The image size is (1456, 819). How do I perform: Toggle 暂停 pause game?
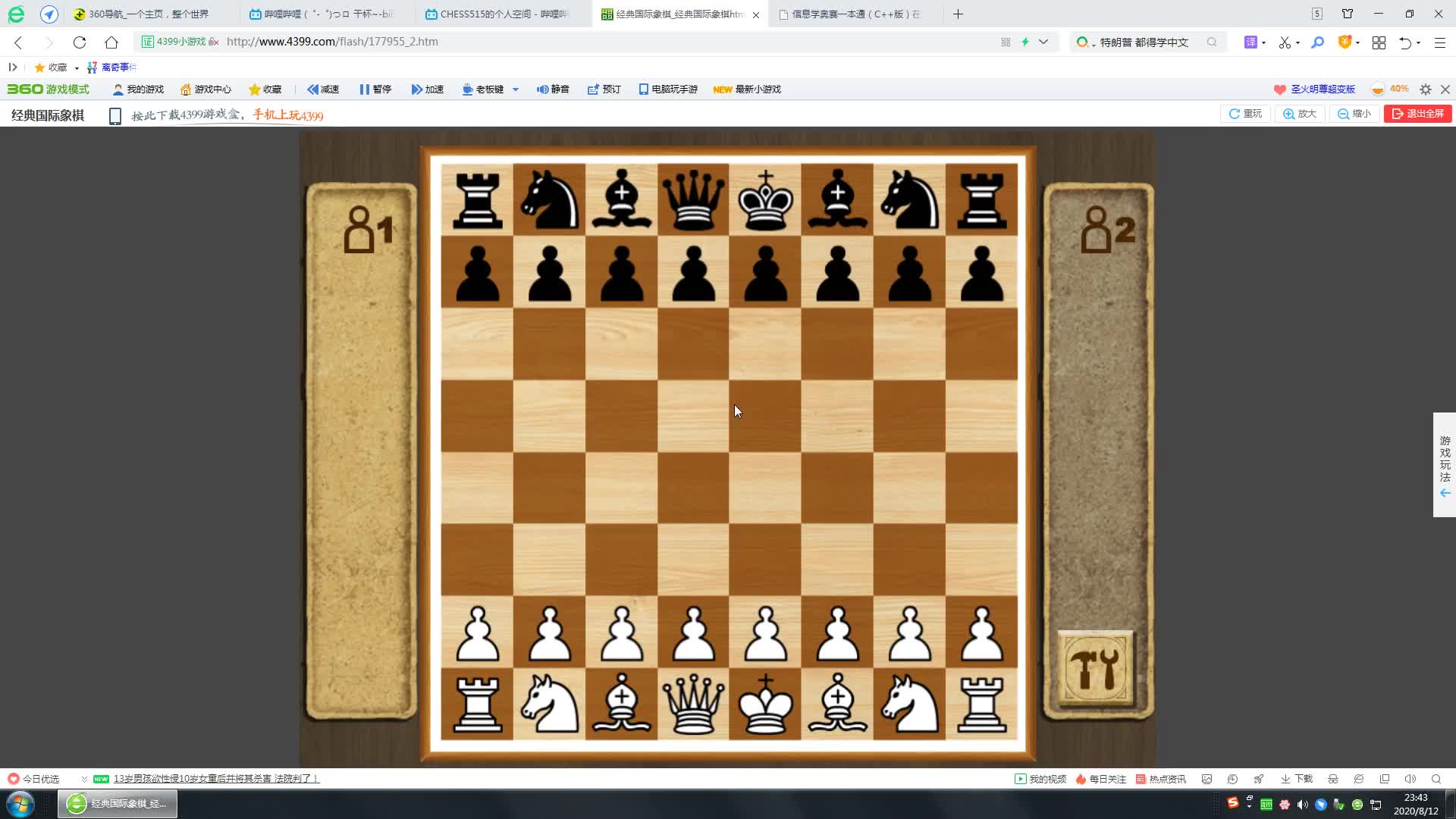(375, 89)
